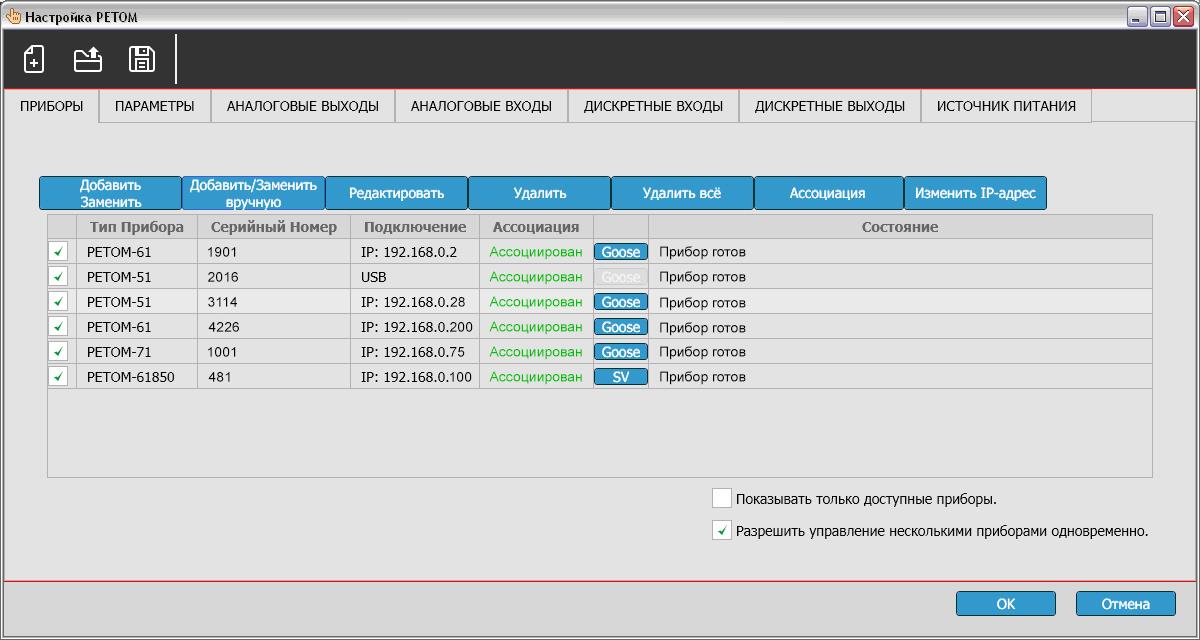Click 'Добавить/Заменить вручную' button

(x=254, y=193)
